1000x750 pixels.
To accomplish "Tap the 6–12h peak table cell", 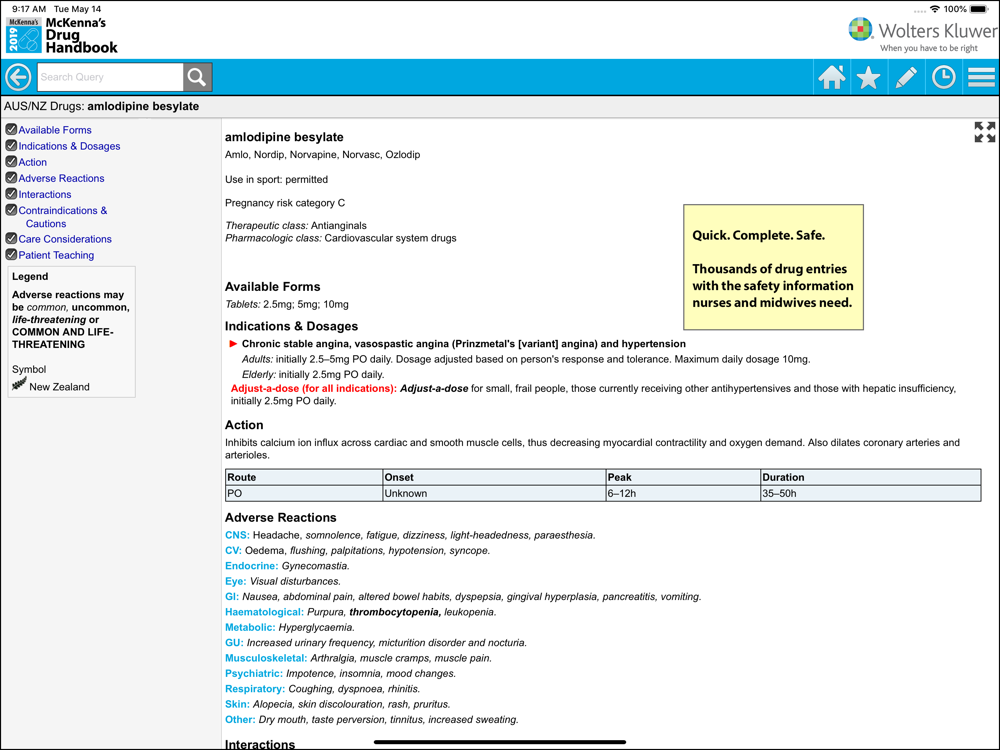I will pos(682,493).
